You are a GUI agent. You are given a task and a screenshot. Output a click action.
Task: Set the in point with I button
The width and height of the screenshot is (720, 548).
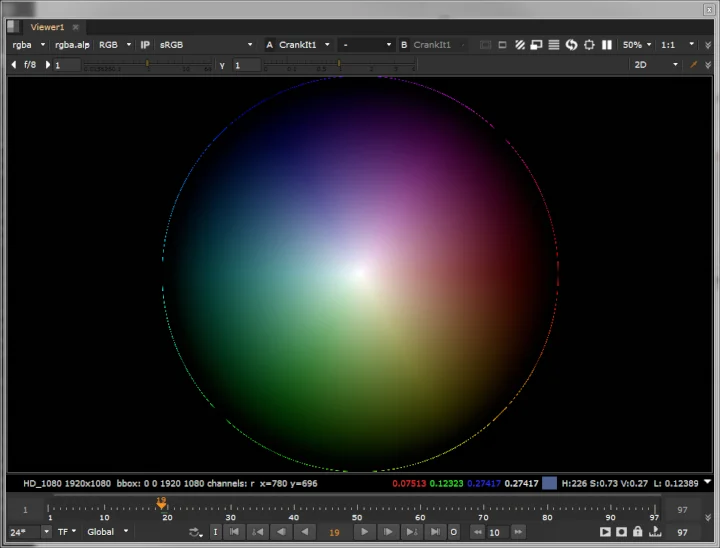point(215,532)
